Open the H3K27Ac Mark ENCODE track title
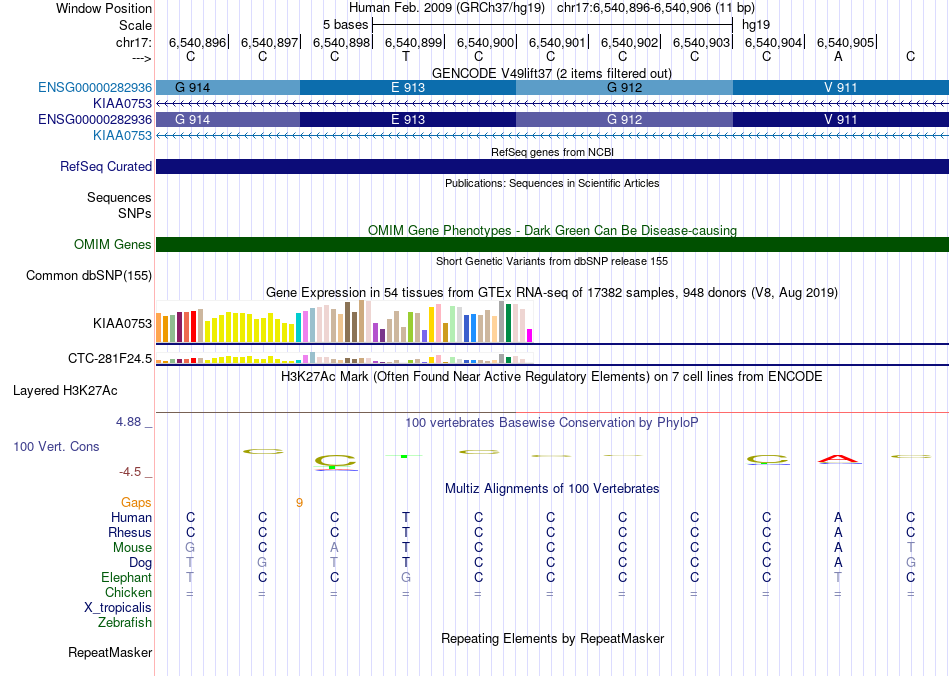The image size is (950, 676). click(x=552, y=377)
